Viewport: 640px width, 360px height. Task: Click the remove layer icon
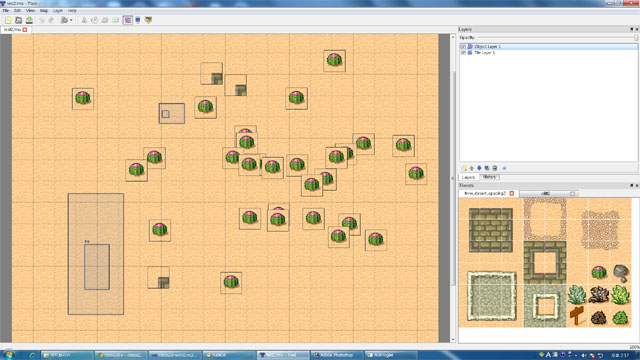coord(495,168)
